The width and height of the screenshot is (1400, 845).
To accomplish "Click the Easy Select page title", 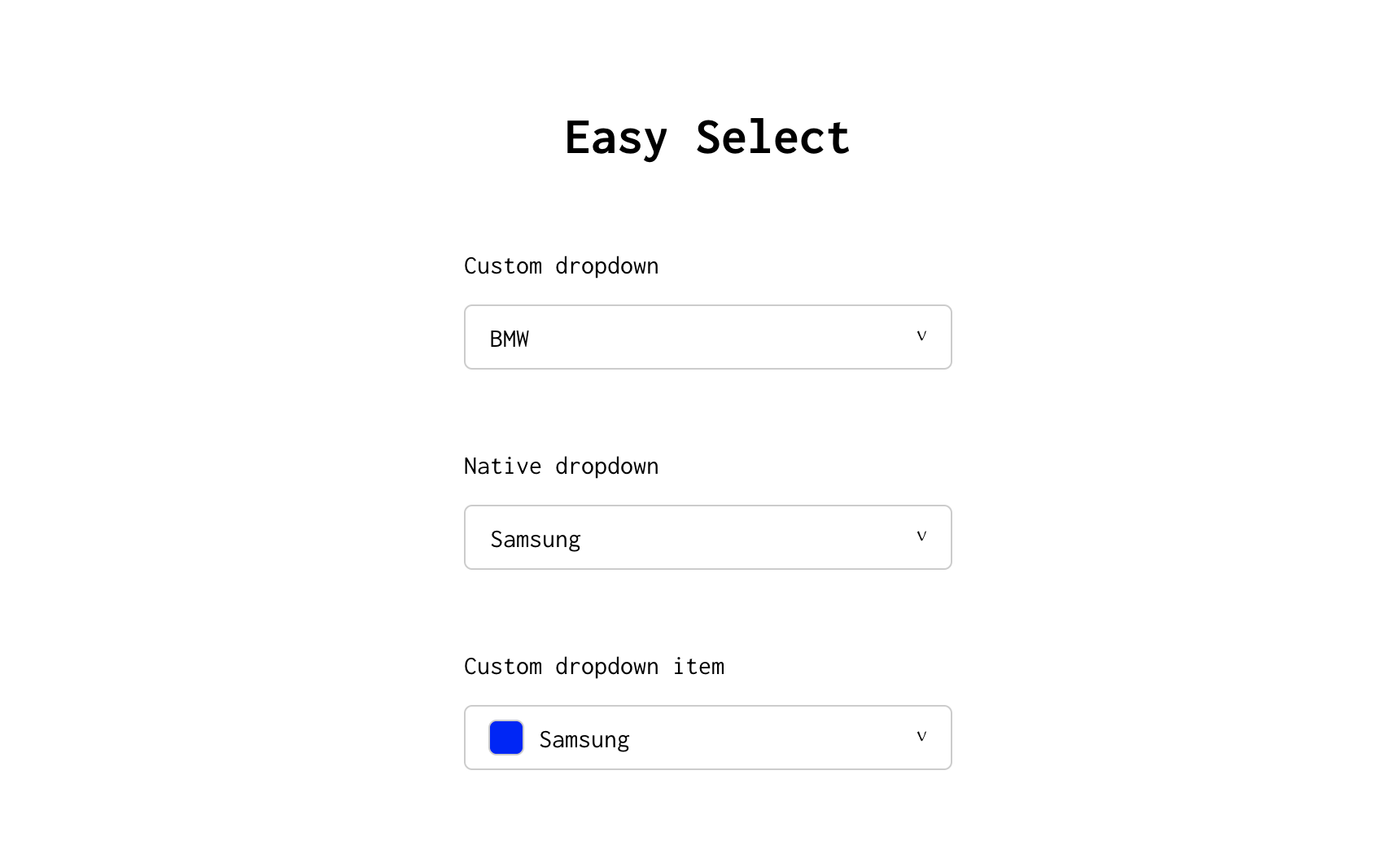I will (706, 137).
